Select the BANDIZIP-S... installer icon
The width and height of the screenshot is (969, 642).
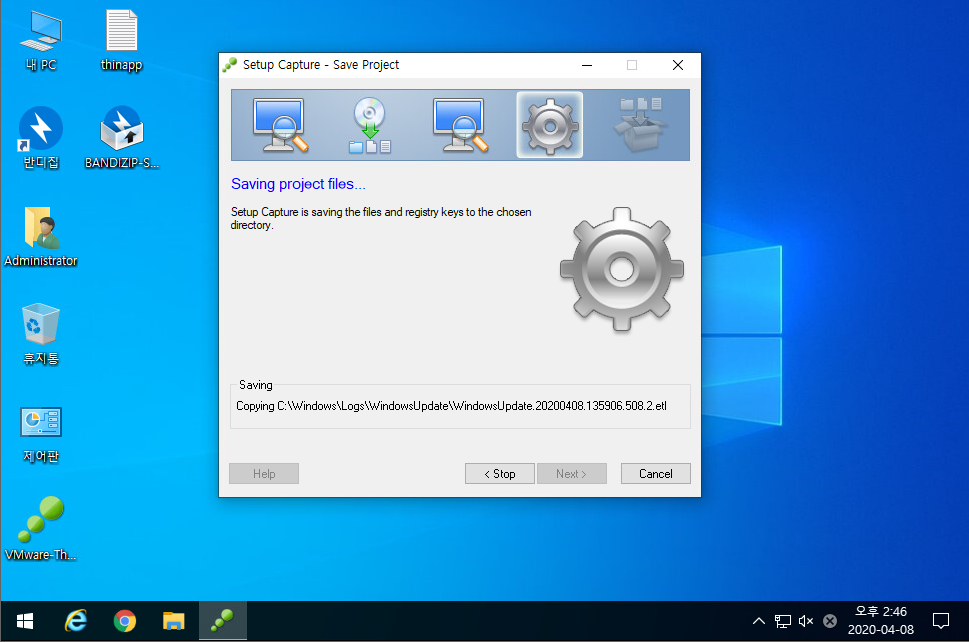122,138
